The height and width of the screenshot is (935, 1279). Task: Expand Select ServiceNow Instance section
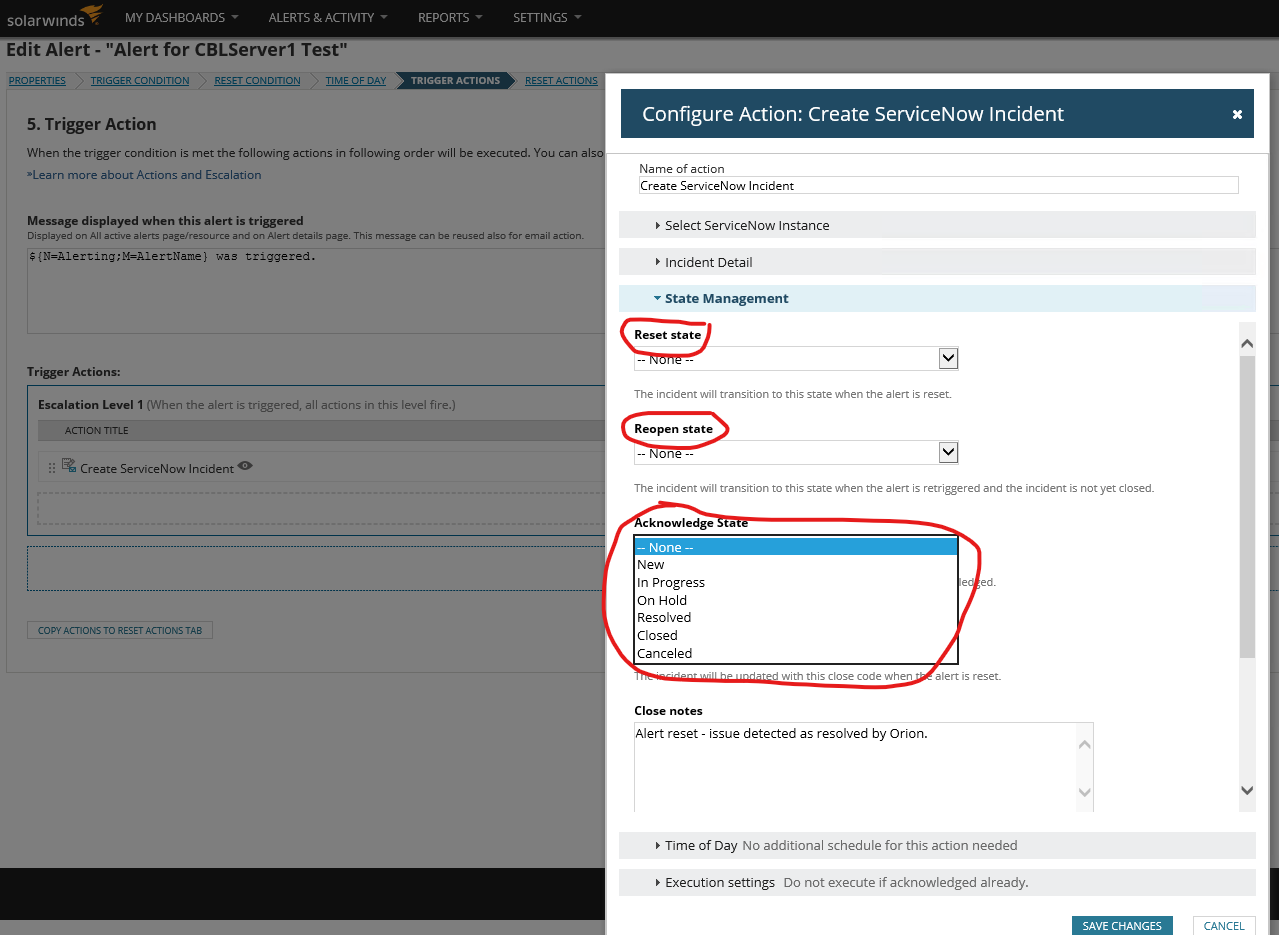(x=937, y=225)
